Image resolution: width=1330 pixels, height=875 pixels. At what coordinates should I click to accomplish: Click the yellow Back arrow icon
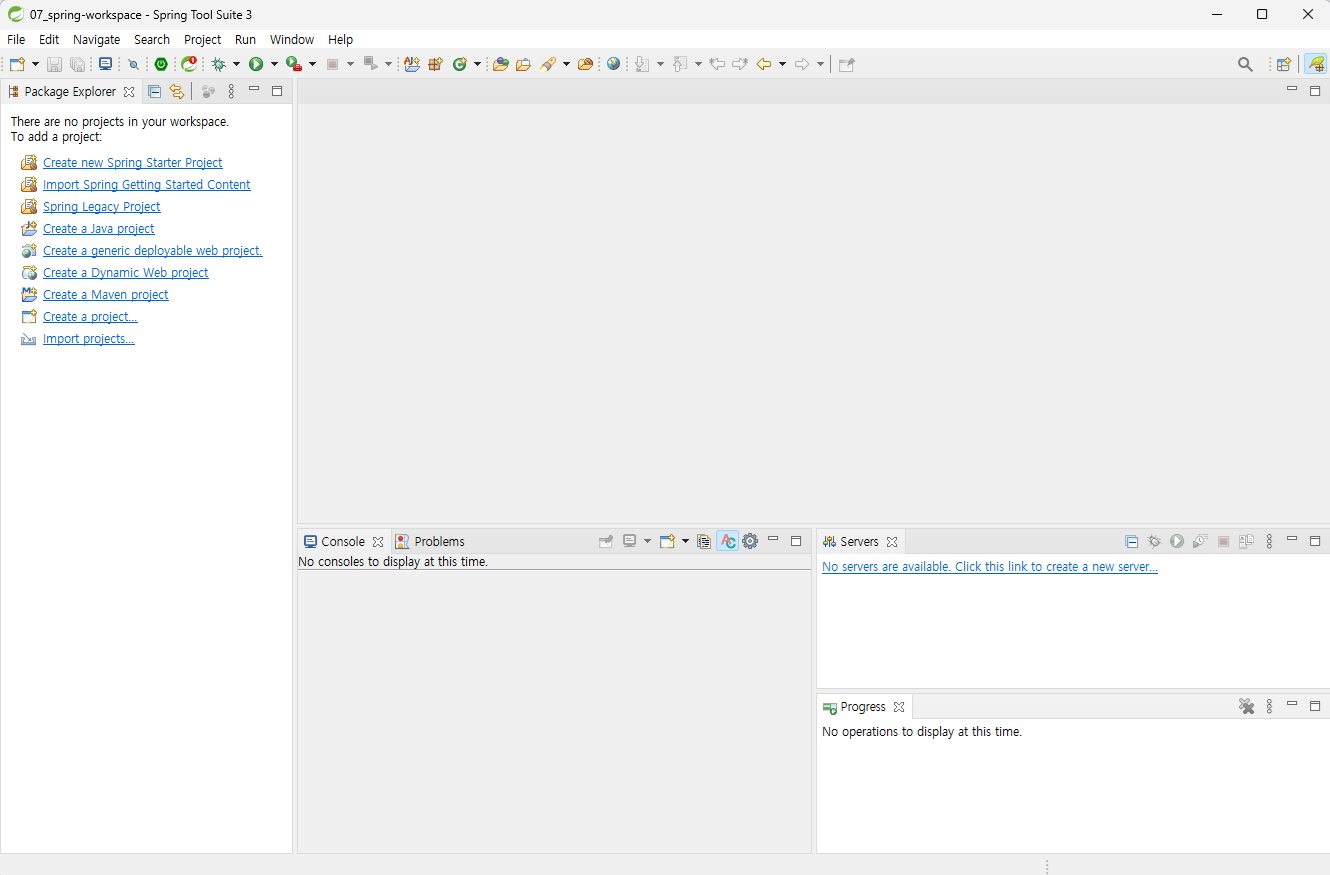tap(764, 64)
